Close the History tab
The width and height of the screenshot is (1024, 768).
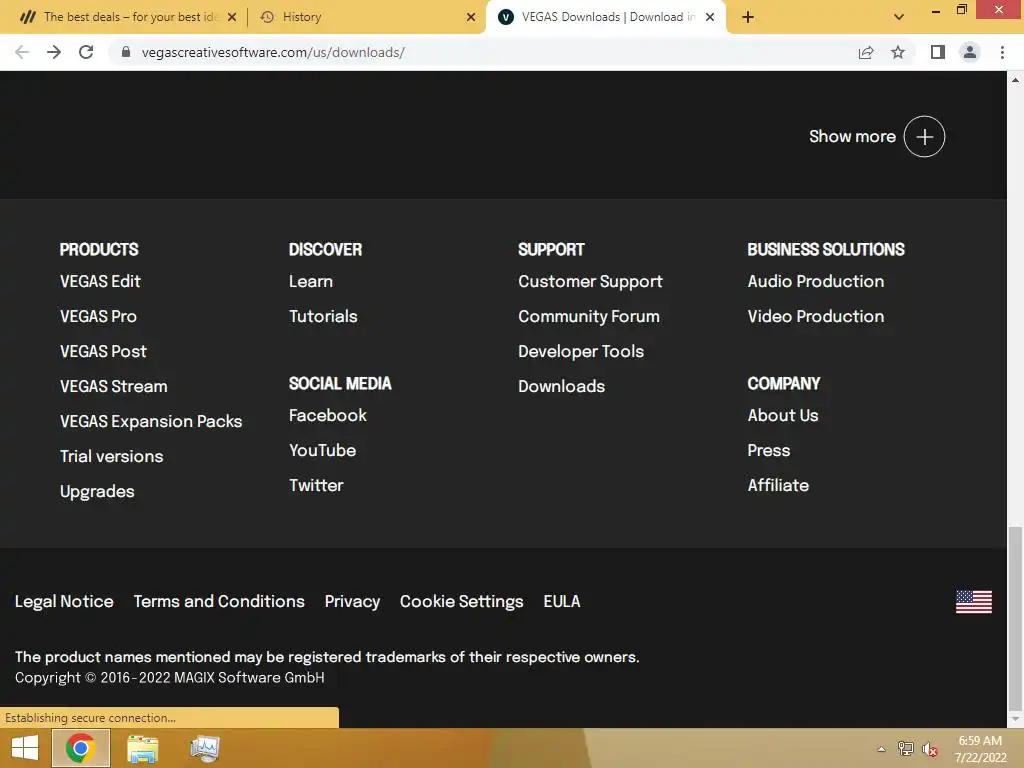coord(471,17)
